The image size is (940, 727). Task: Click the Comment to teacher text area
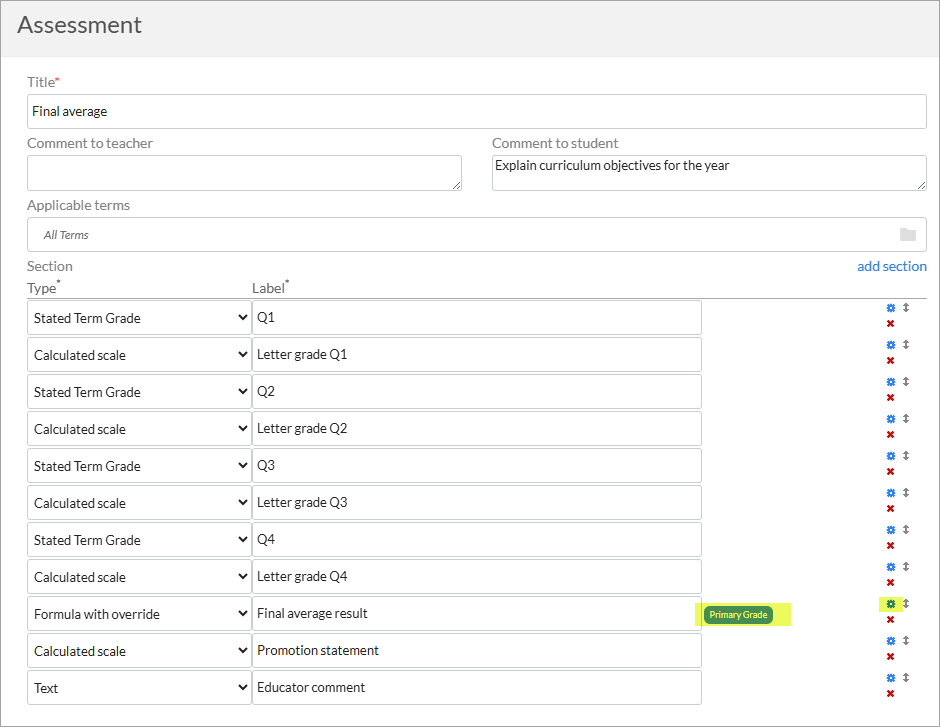(244, 173)
